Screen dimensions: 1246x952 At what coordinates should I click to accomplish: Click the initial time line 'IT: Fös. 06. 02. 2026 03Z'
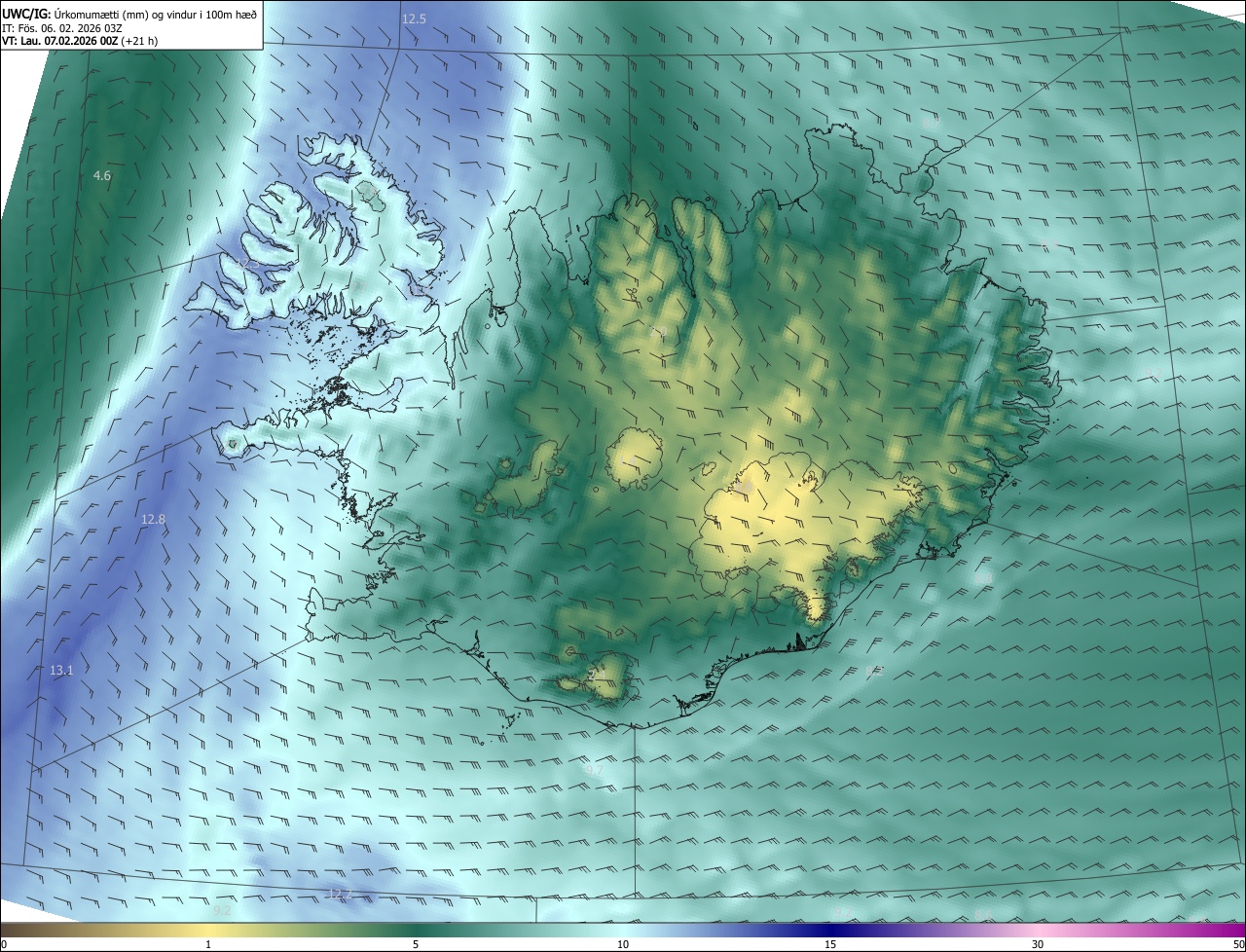tap(61, 27)
